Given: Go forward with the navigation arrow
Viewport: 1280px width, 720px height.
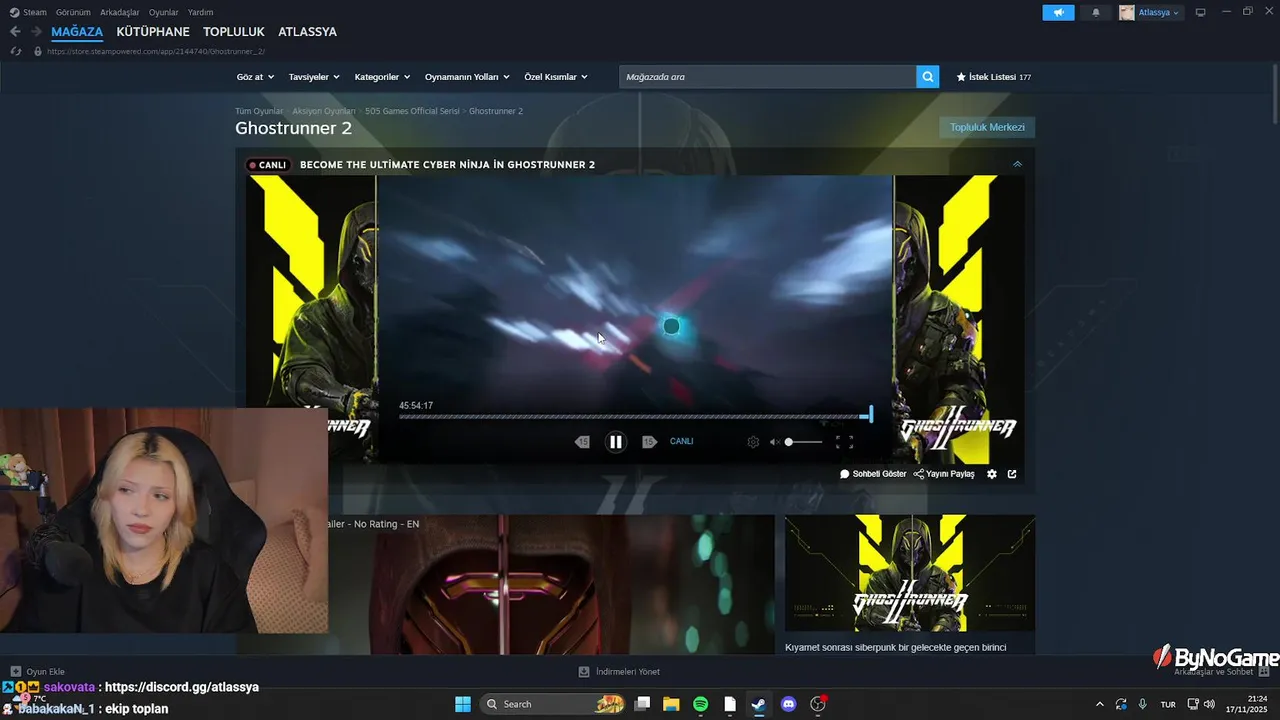Looking at the screenshot, I should pyautogui.click(x=36, y=32).
